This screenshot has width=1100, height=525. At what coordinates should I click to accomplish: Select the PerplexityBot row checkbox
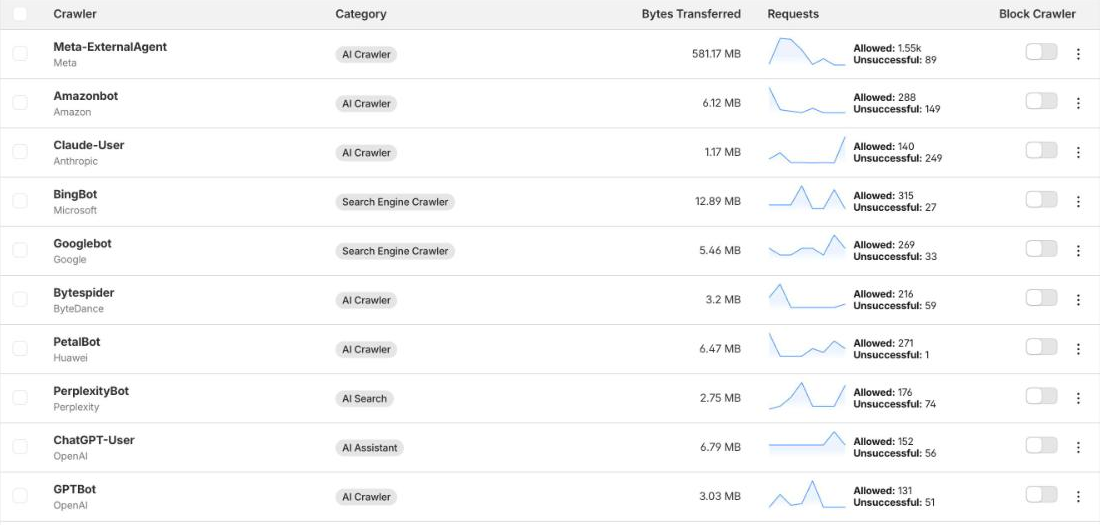(x=20, y=397)
